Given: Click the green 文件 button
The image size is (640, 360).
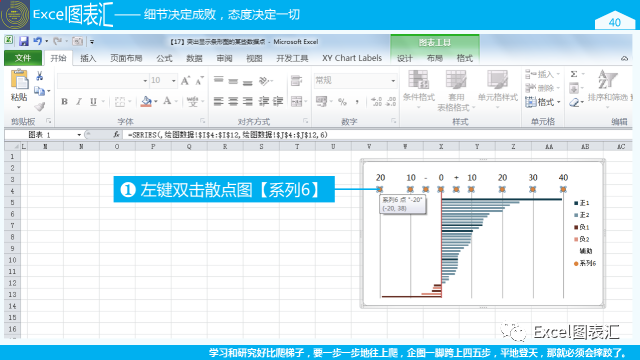Looking at the screenshot, I should pyautogui.click(x=23, y=58).
